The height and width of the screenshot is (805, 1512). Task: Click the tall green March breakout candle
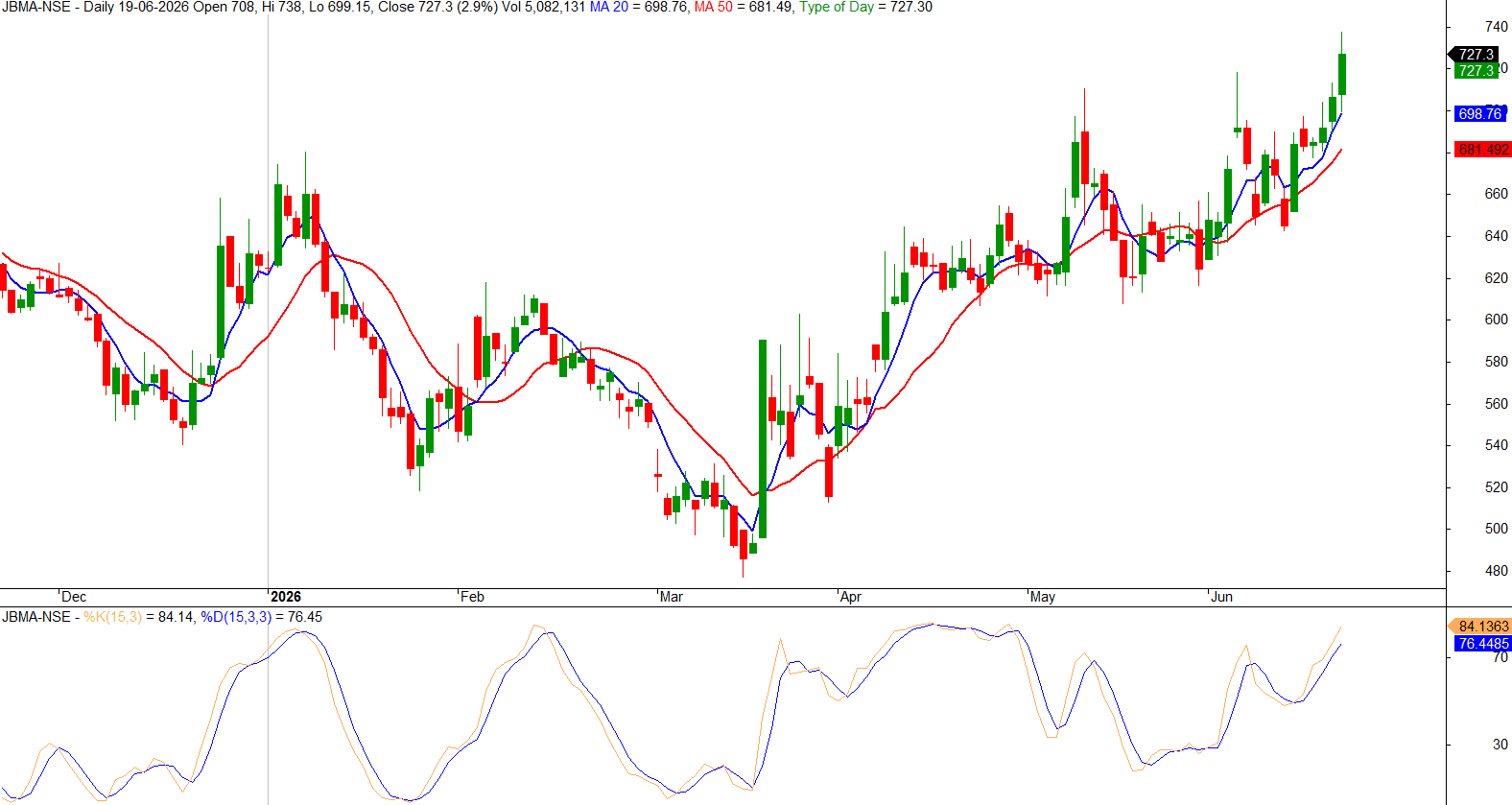click(763, 438)
